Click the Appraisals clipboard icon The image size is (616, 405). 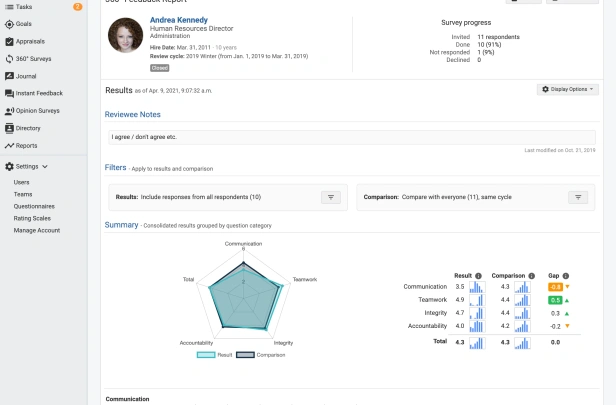(9, 42)
